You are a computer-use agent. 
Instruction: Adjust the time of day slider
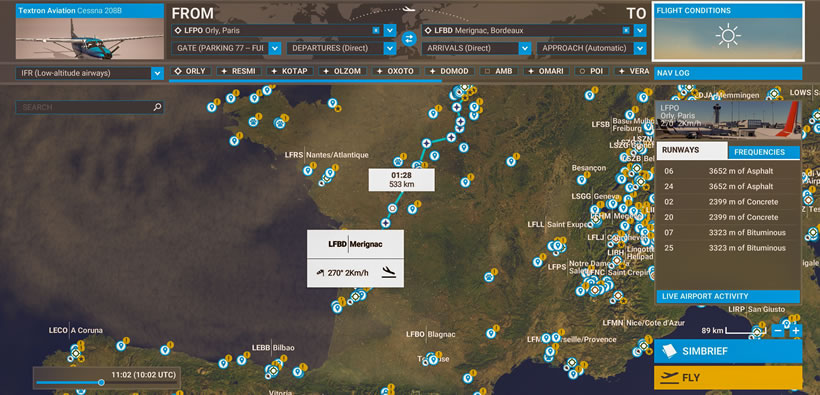(101, 382)
